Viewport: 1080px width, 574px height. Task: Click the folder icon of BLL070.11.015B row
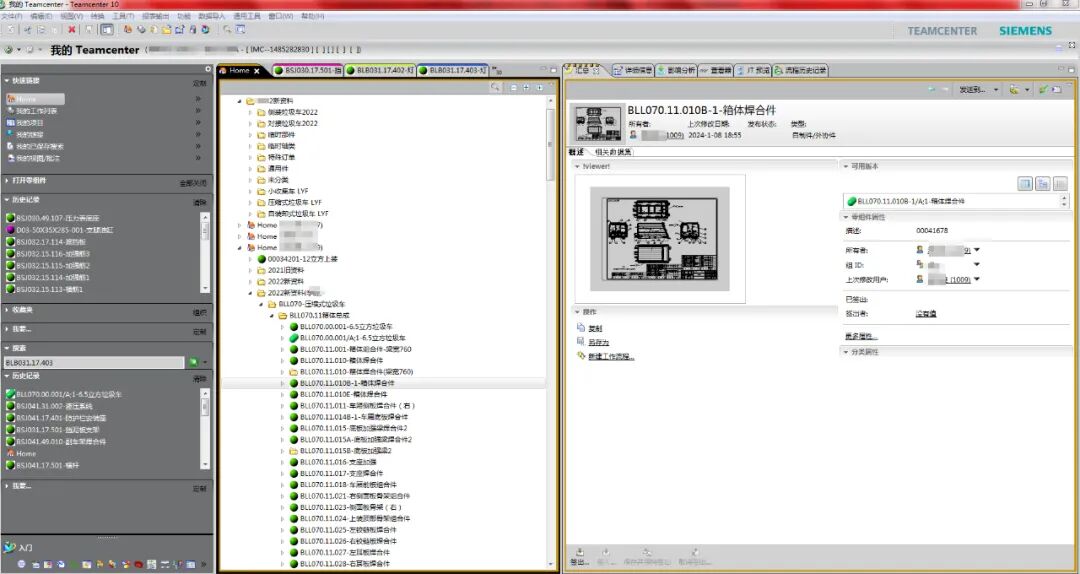(293, 451)
